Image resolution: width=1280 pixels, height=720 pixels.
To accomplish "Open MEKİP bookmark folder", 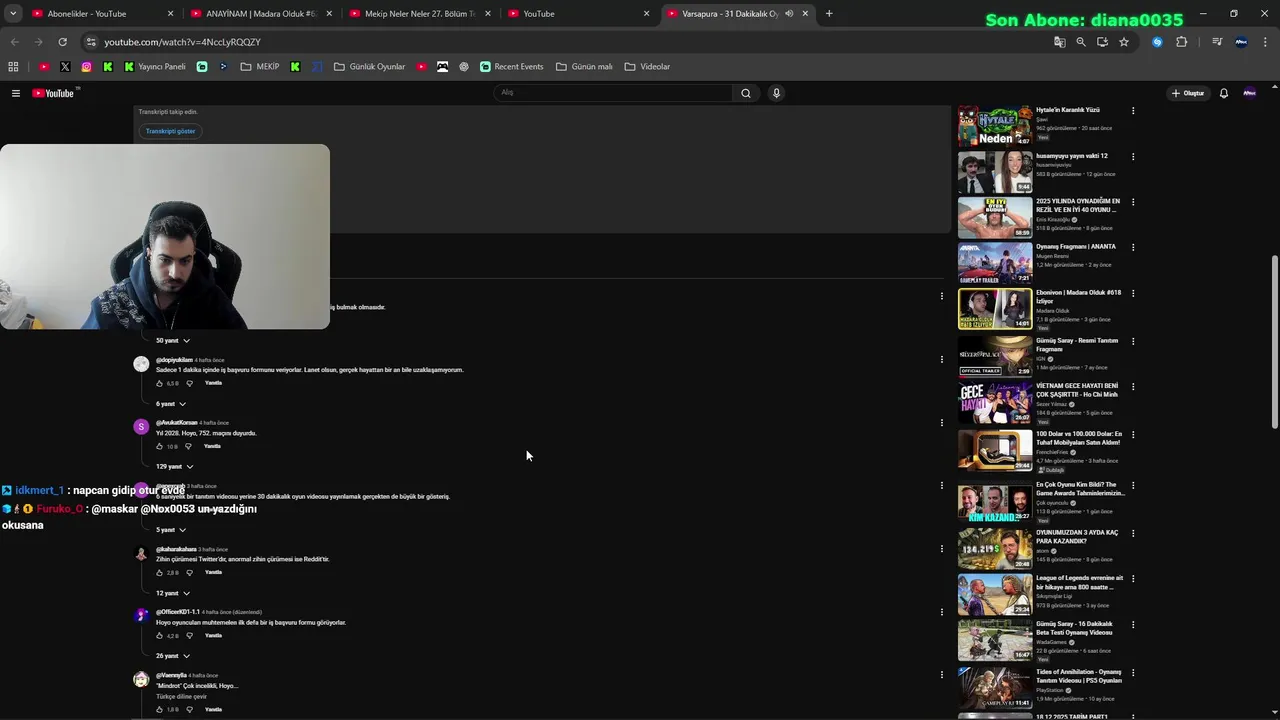I will pos(260,67).
